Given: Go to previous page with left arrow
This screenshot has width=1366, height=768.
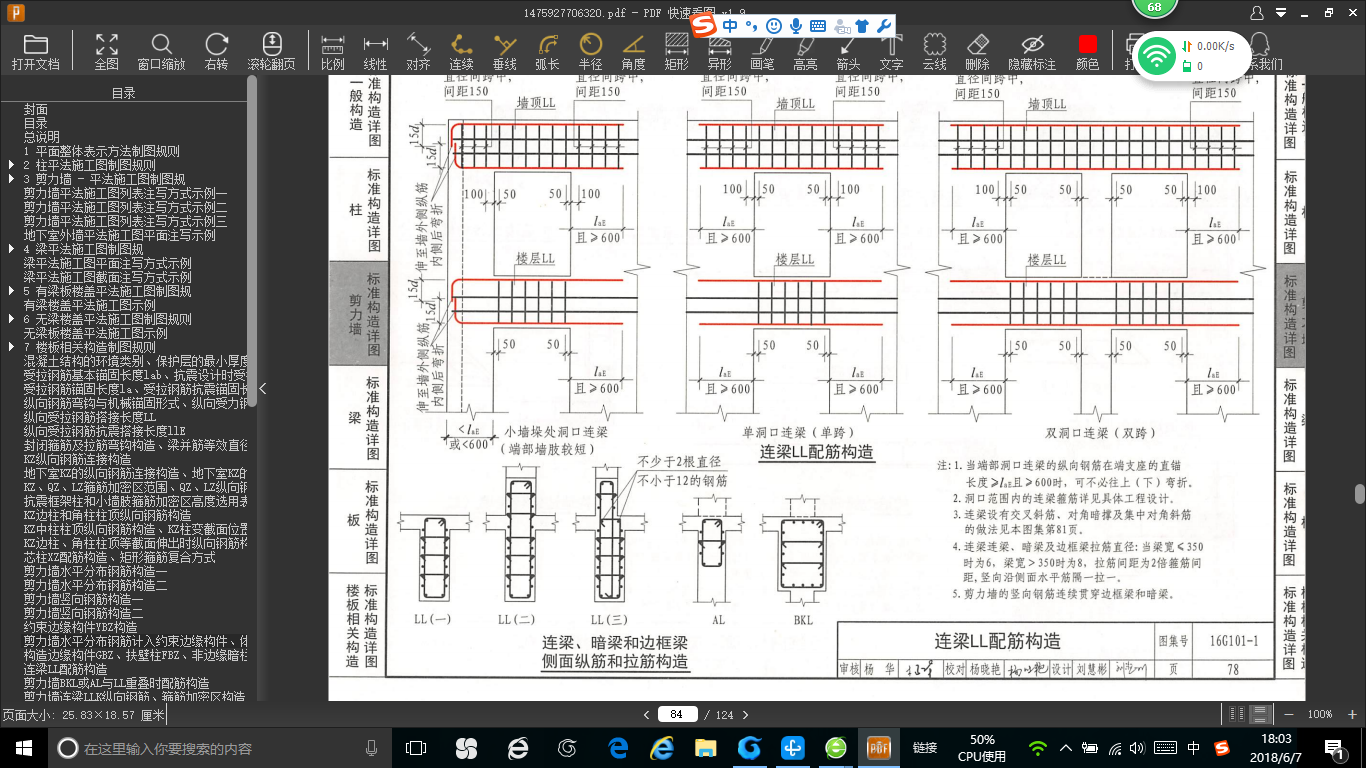Looking at the screenshot, I should pyautogui.click(x=647, y=714).
